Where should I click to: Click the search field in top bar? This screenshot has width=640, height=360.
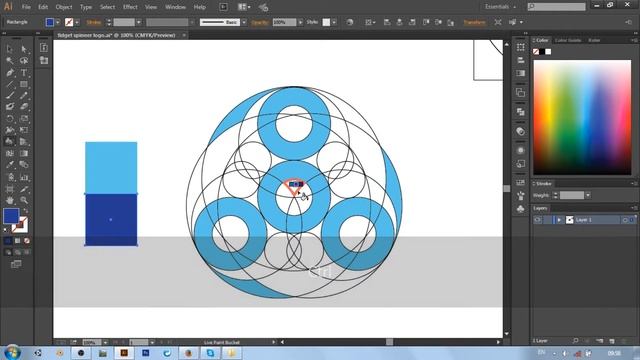(557, 7)
